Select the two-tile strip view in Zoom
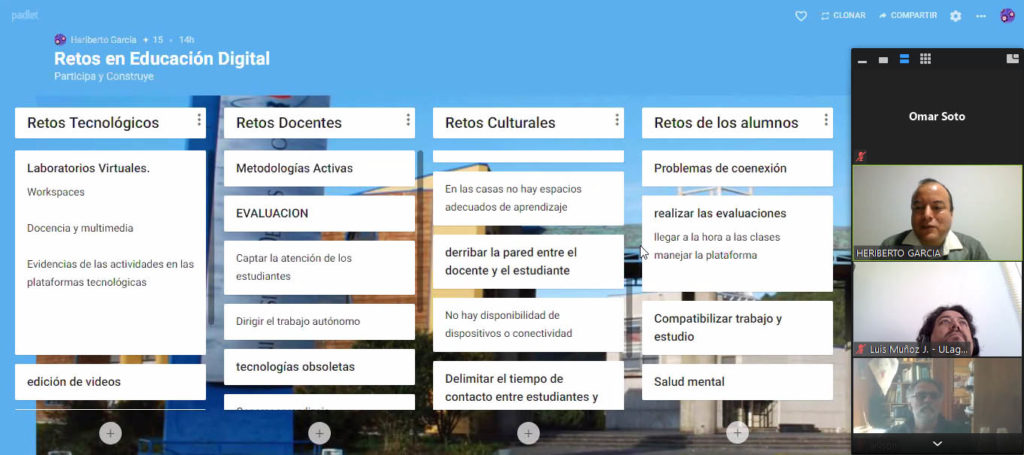 point(904,59)
